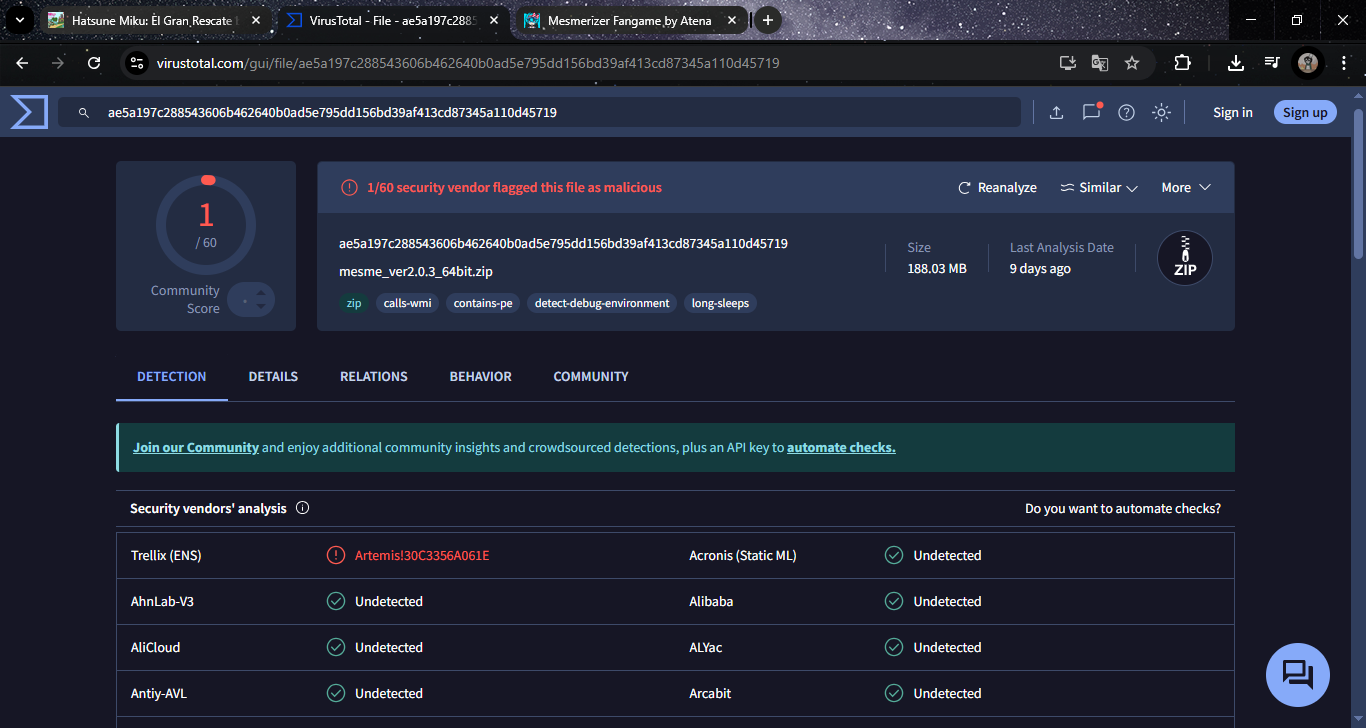Click the check icon in the Acronis row

[894, 555]
